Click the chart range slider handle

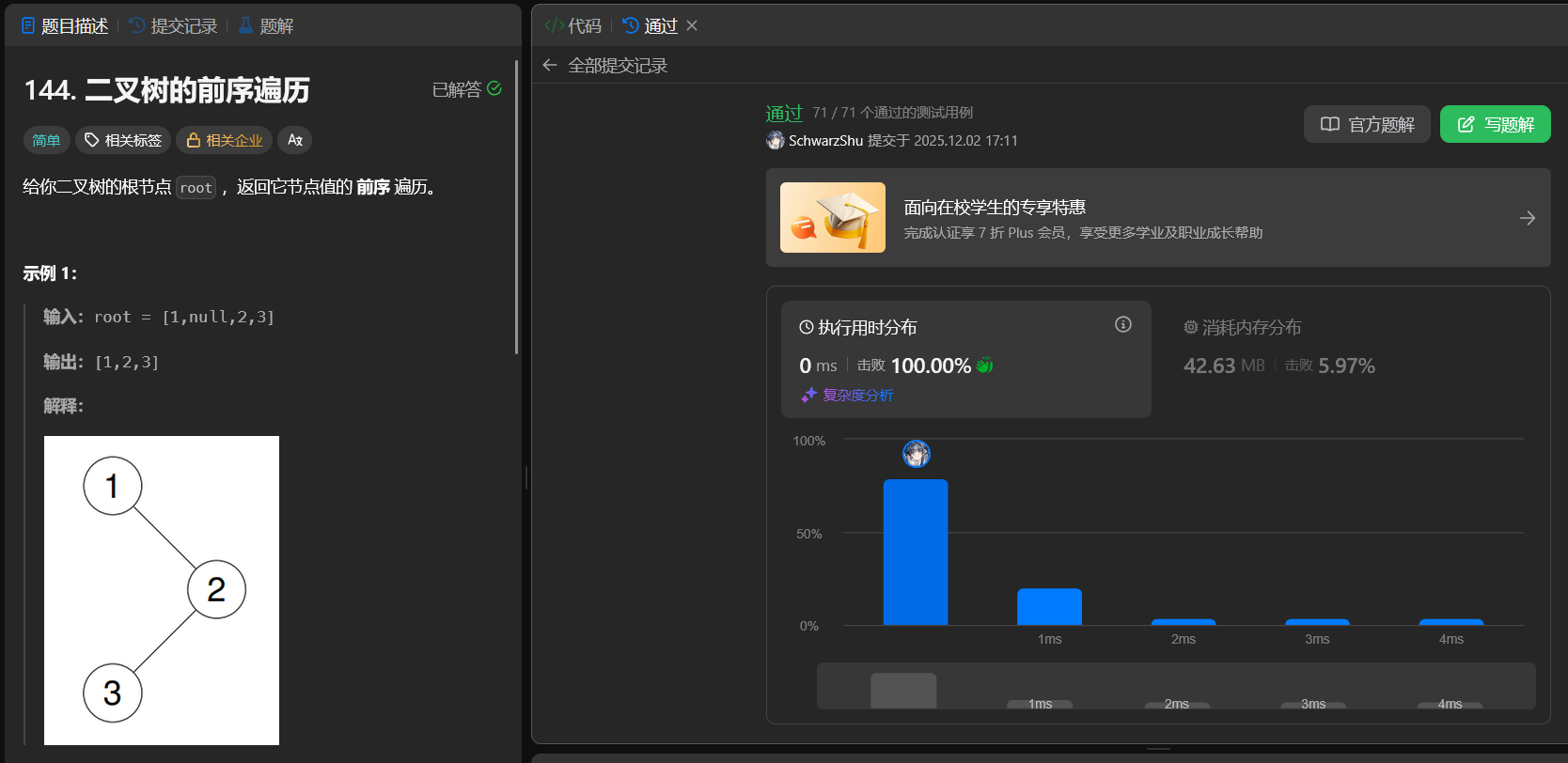(902, 691)
